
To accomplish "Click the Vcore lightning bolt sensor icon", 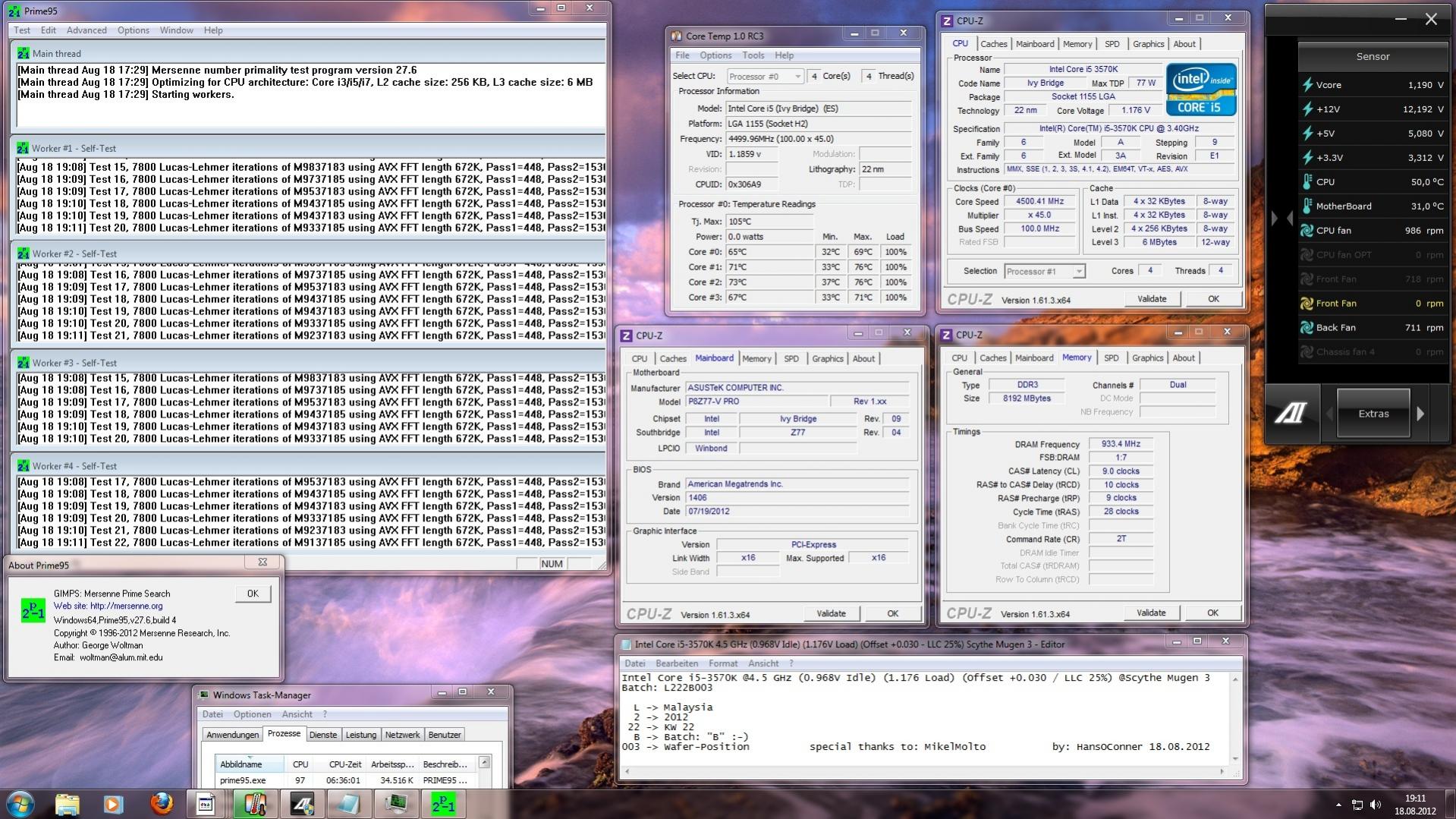I will click(x=1307, y=85).
